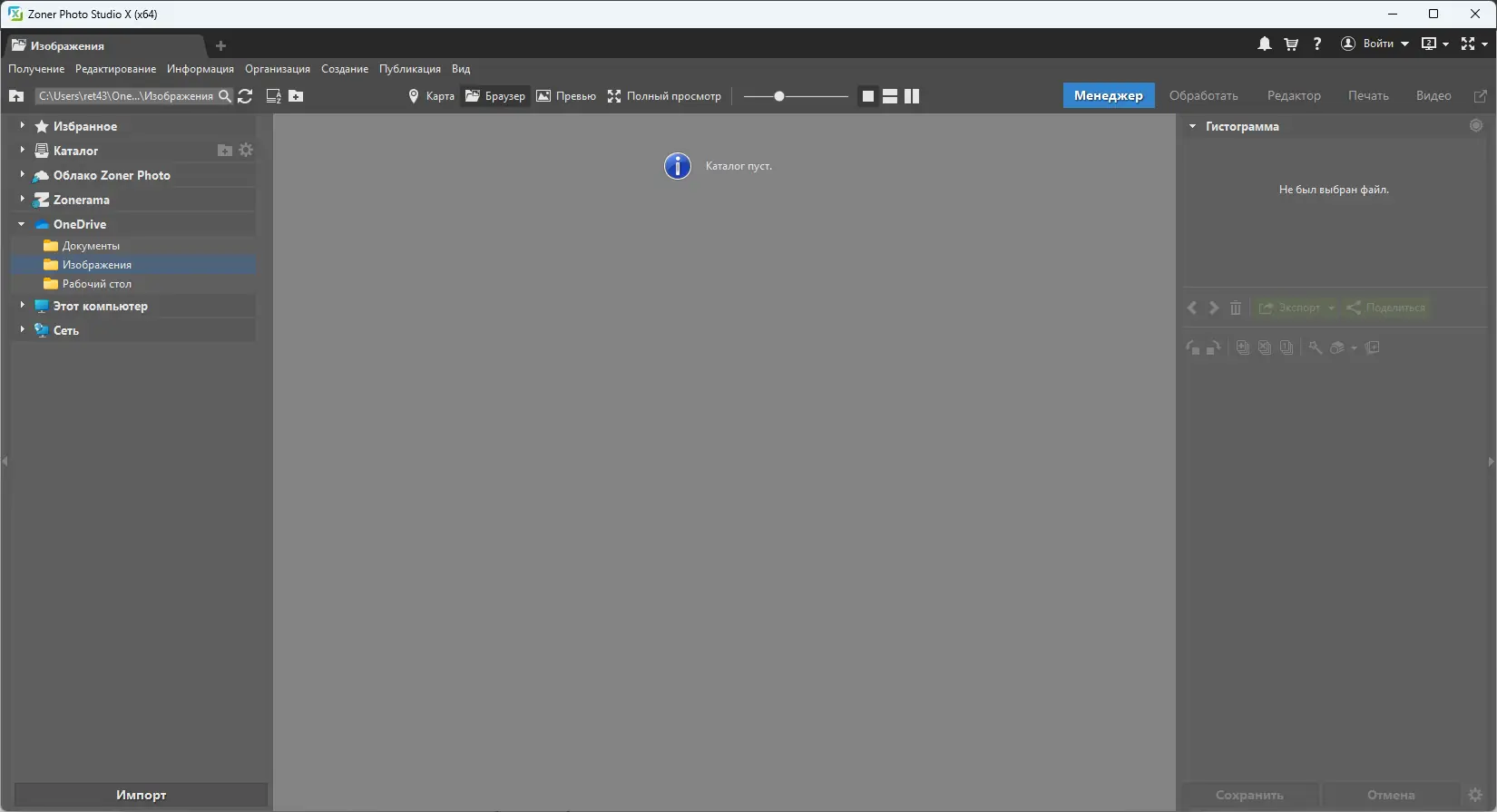Click the Гистограмма panel options icon

[1476, 126]
